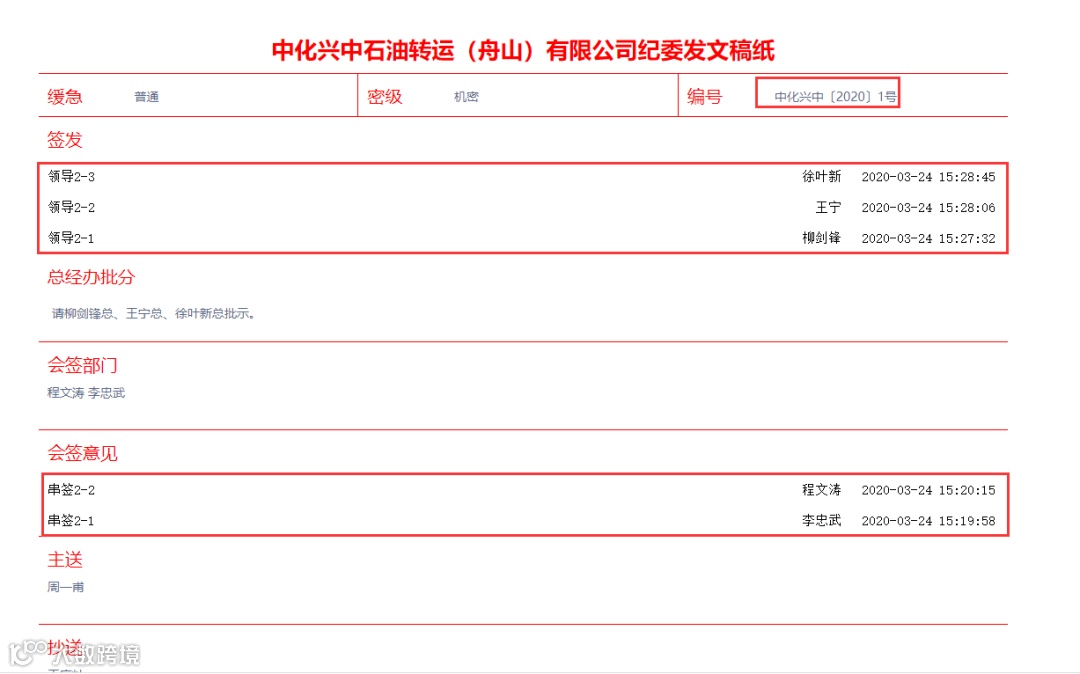Select the 签发 section heading
This screenshot has height=674, width=1080.
[x=65, y=140]
